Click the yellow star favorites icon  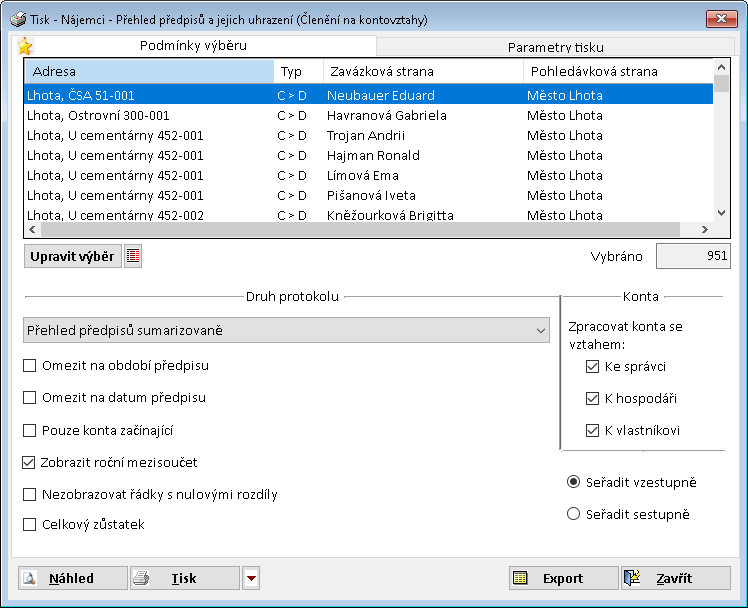pyautogui.click(x=25, y=46)
